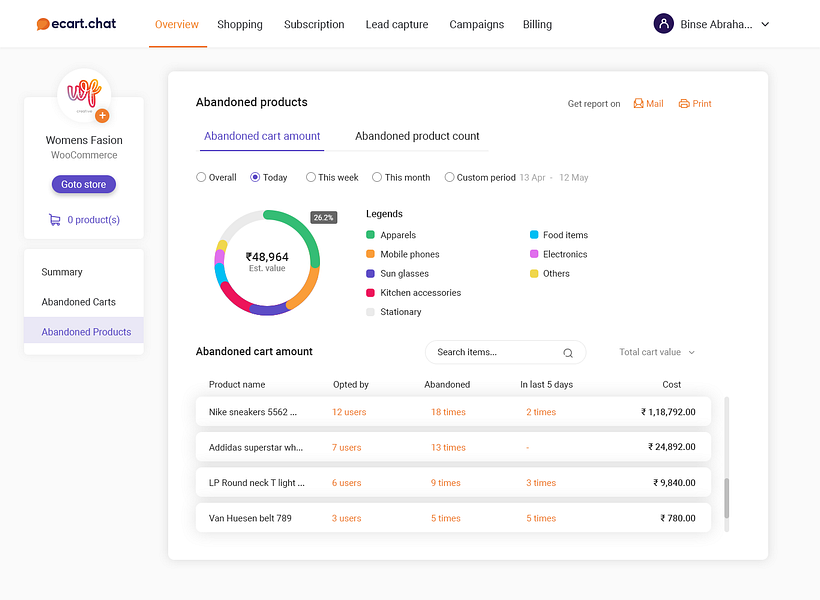
Task: Select the Custom period radio option
Action: point(449,177)
